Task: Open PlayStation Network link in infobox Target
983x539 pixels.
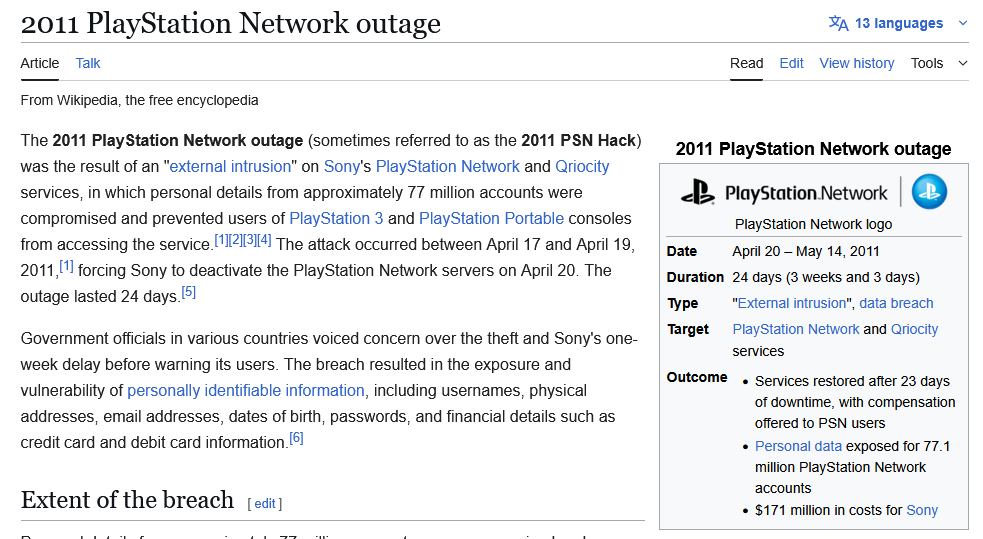Action: point(796,329)
